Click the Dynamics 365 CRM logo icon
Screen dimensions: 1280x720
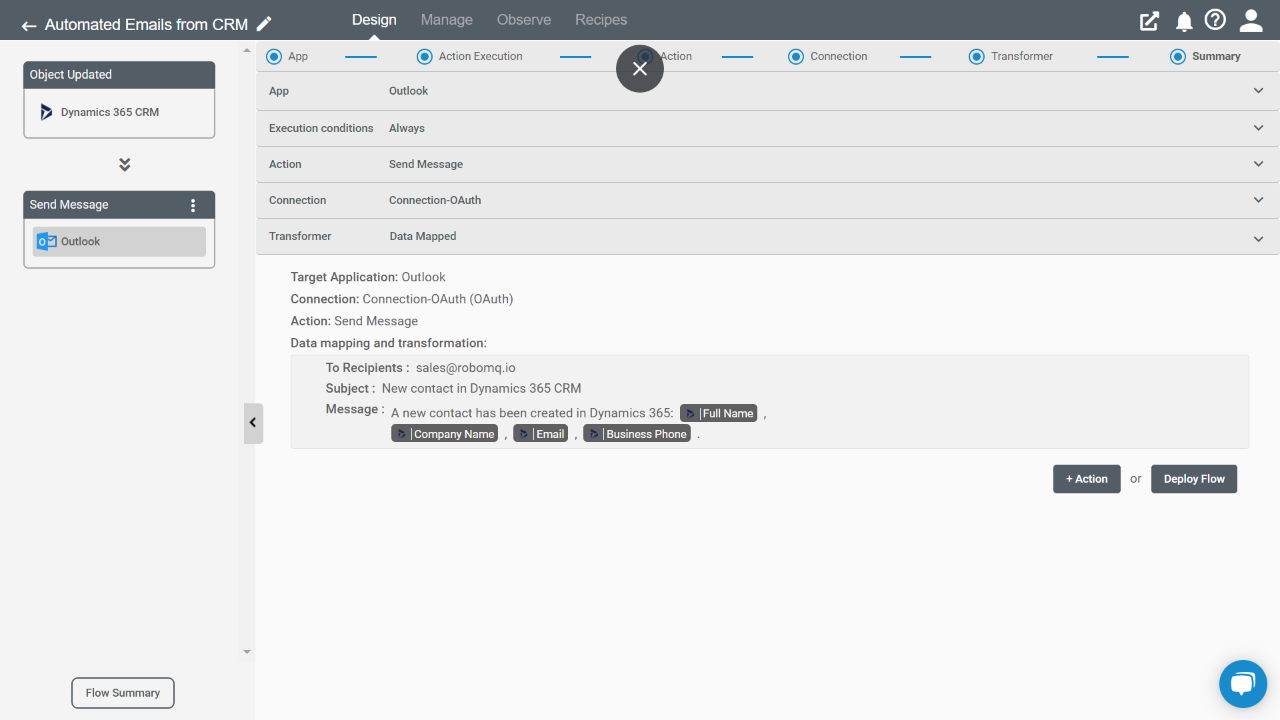point(46,112)
